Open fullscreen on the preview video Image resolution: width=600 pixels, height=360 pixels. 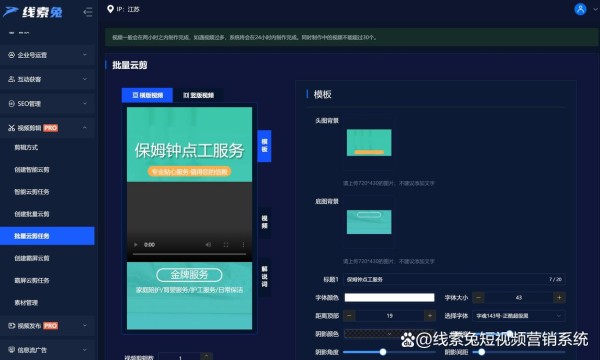tap(226, 244)
